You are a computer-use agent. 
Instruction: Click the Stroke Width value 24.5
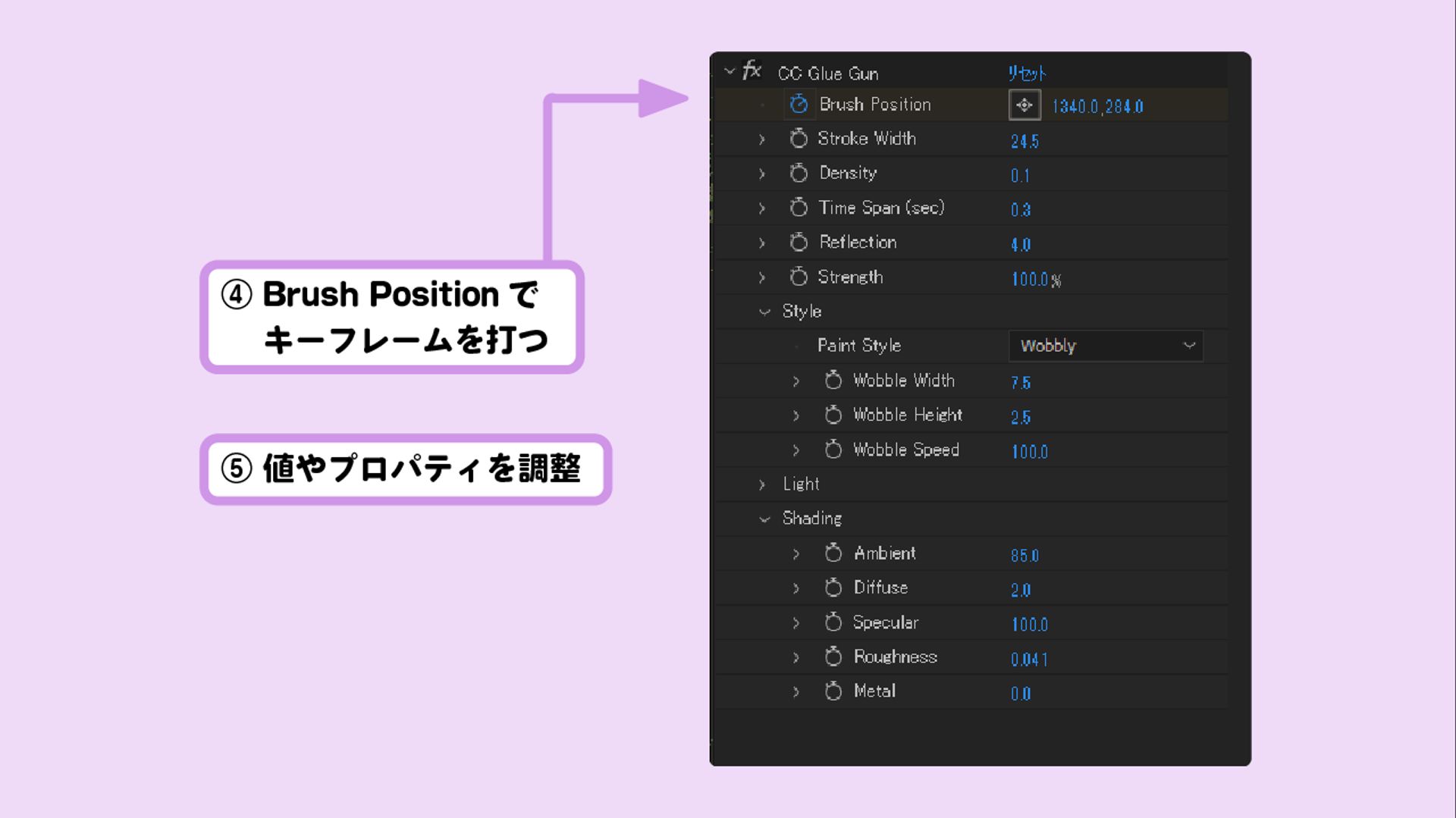pos(1025,142)
